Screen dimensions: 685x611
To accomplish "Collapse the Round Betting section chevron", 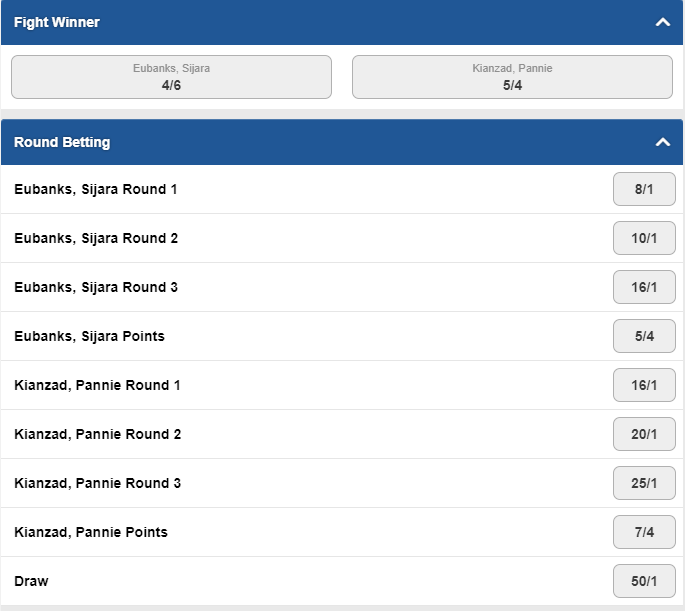I will tap(663, 142).
